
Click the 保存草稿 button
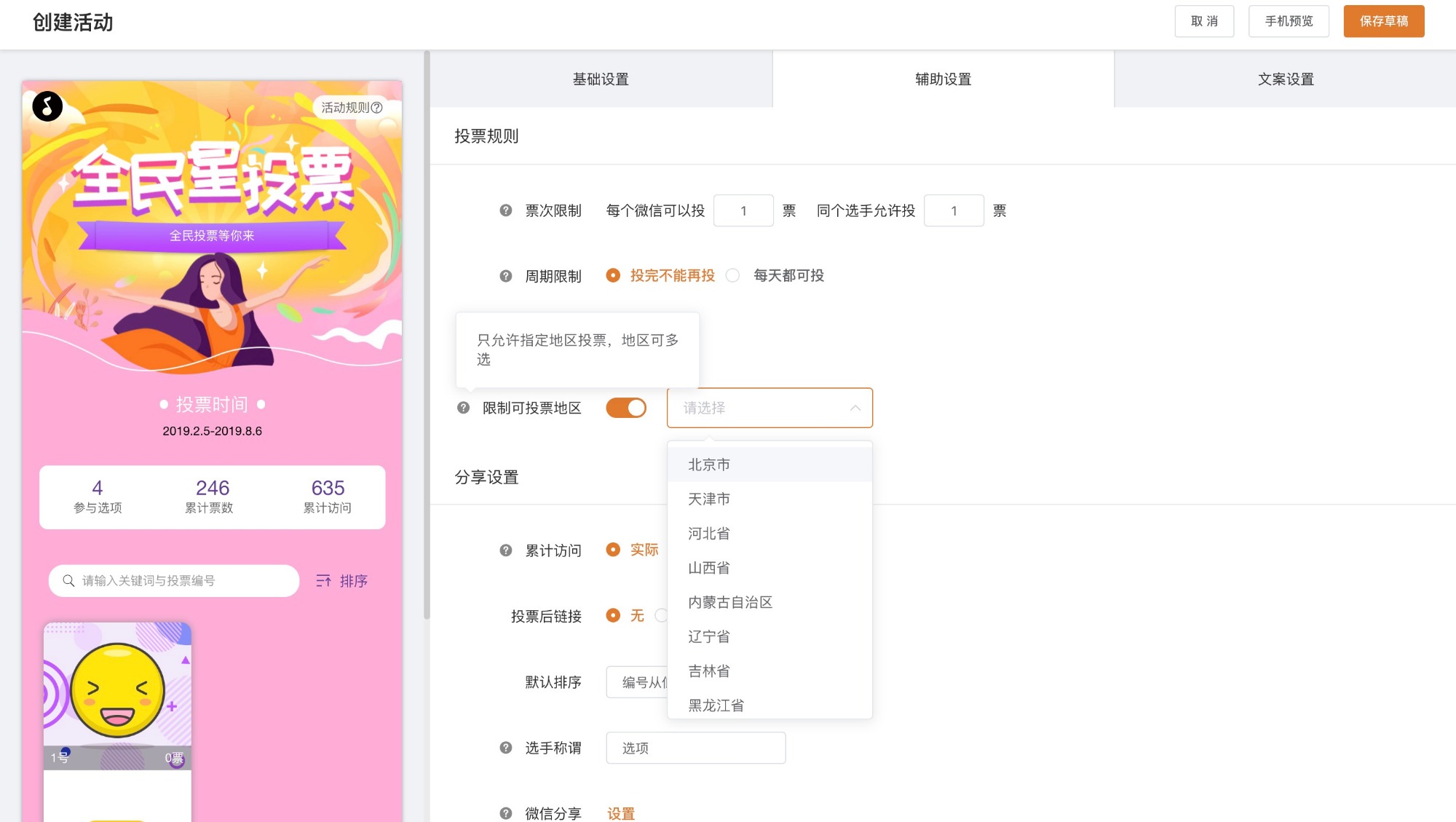(1383, 21)
